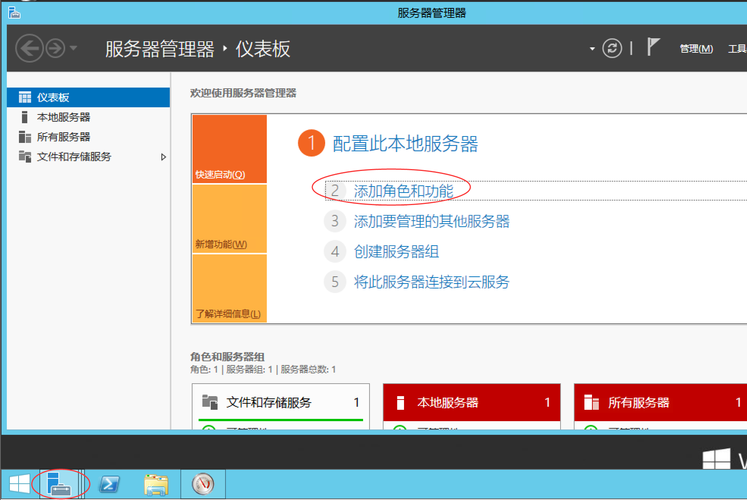Open the red 本地服务器 tile header

pos(472,402)
